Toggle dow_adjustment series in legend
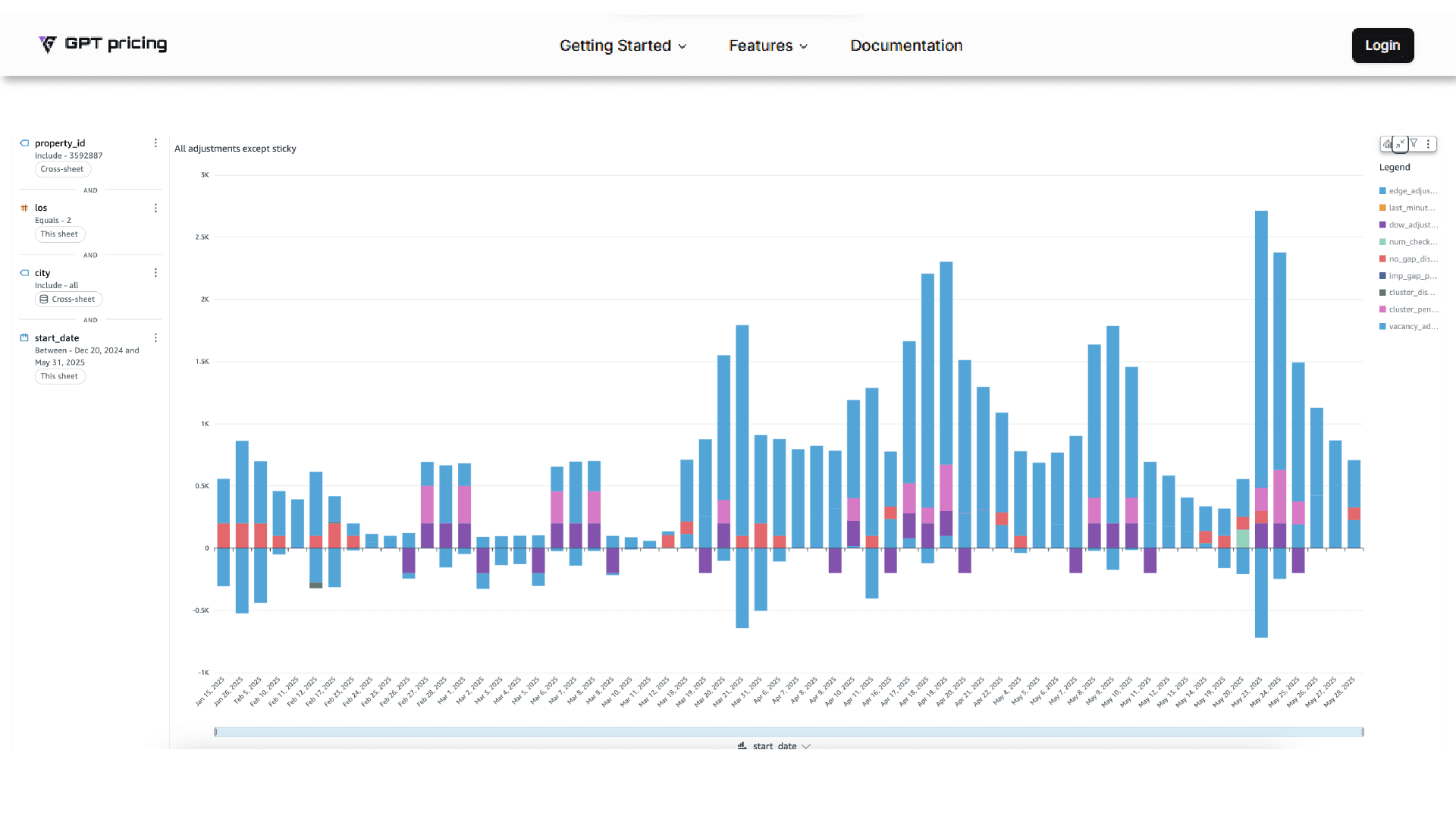1456x819 pixels. pos(1412,225)
